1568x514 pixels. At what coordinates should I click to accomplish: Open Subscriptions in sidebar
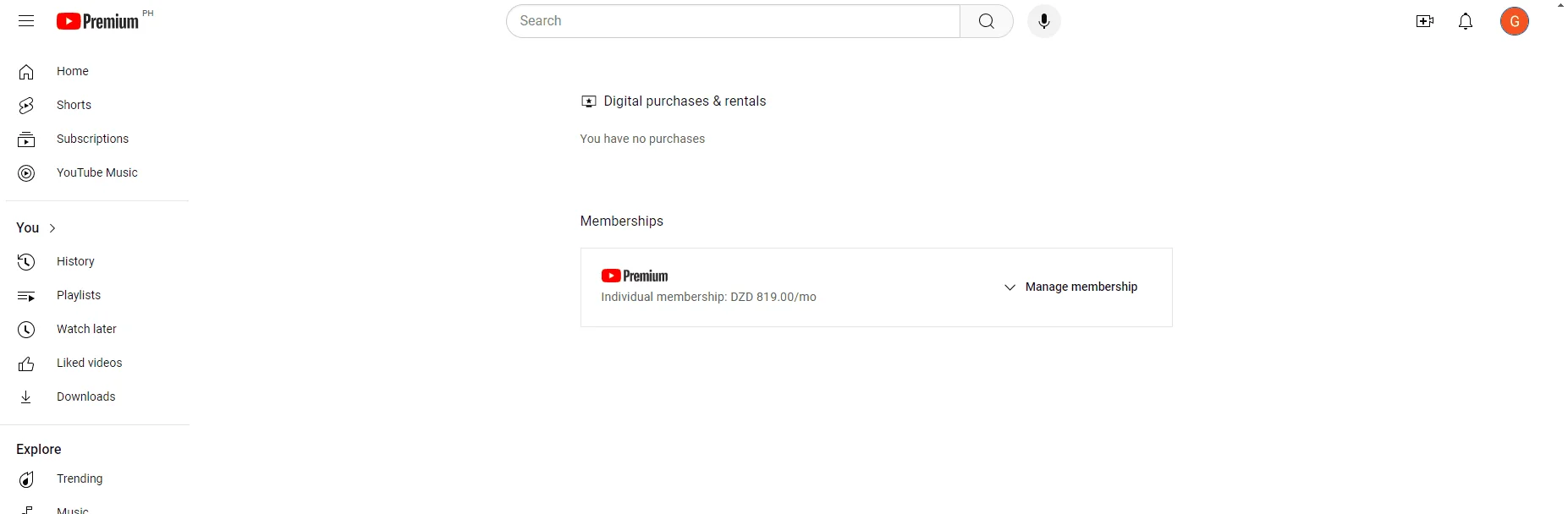[95, 139]
